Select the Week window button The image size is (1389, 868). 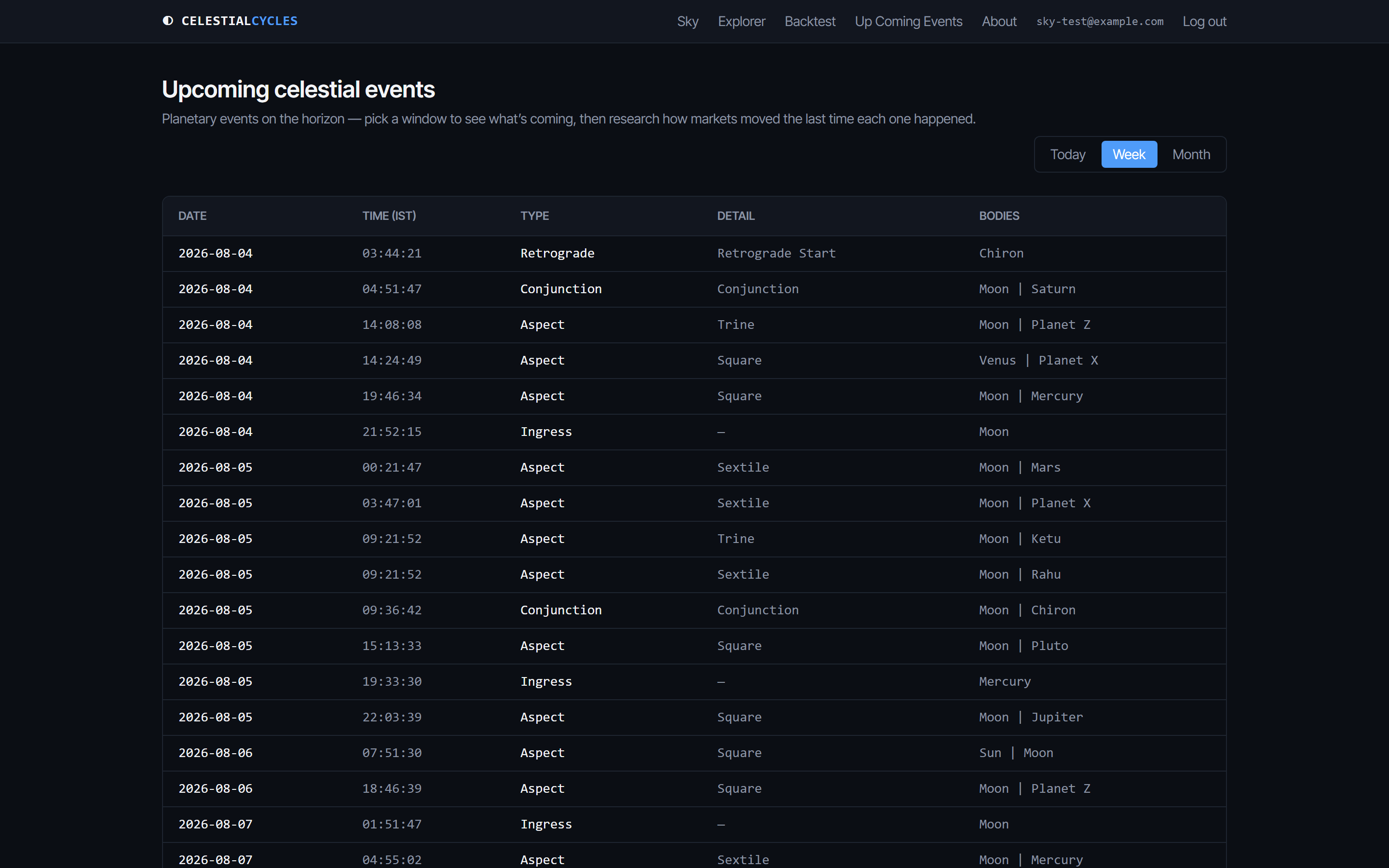pos(1129,154)
